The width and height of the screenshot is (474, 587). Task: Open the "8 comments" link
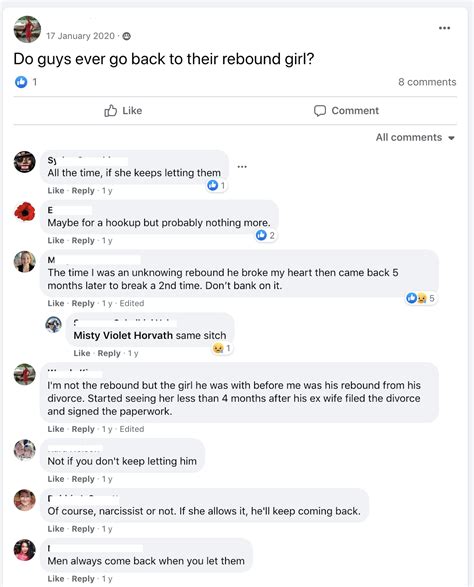pyautogui.click(x=427, y=82)
